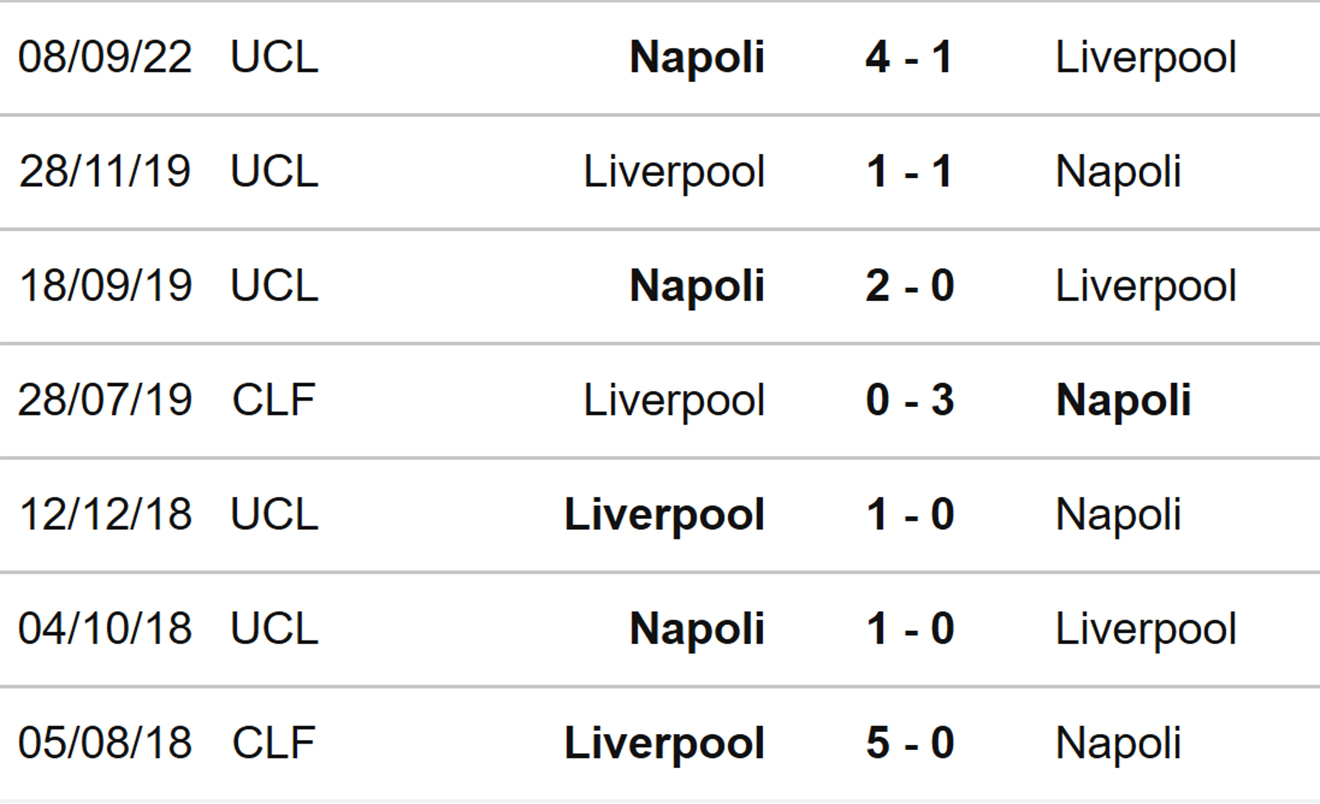Click the UCL label on 28/11/19

274,172
